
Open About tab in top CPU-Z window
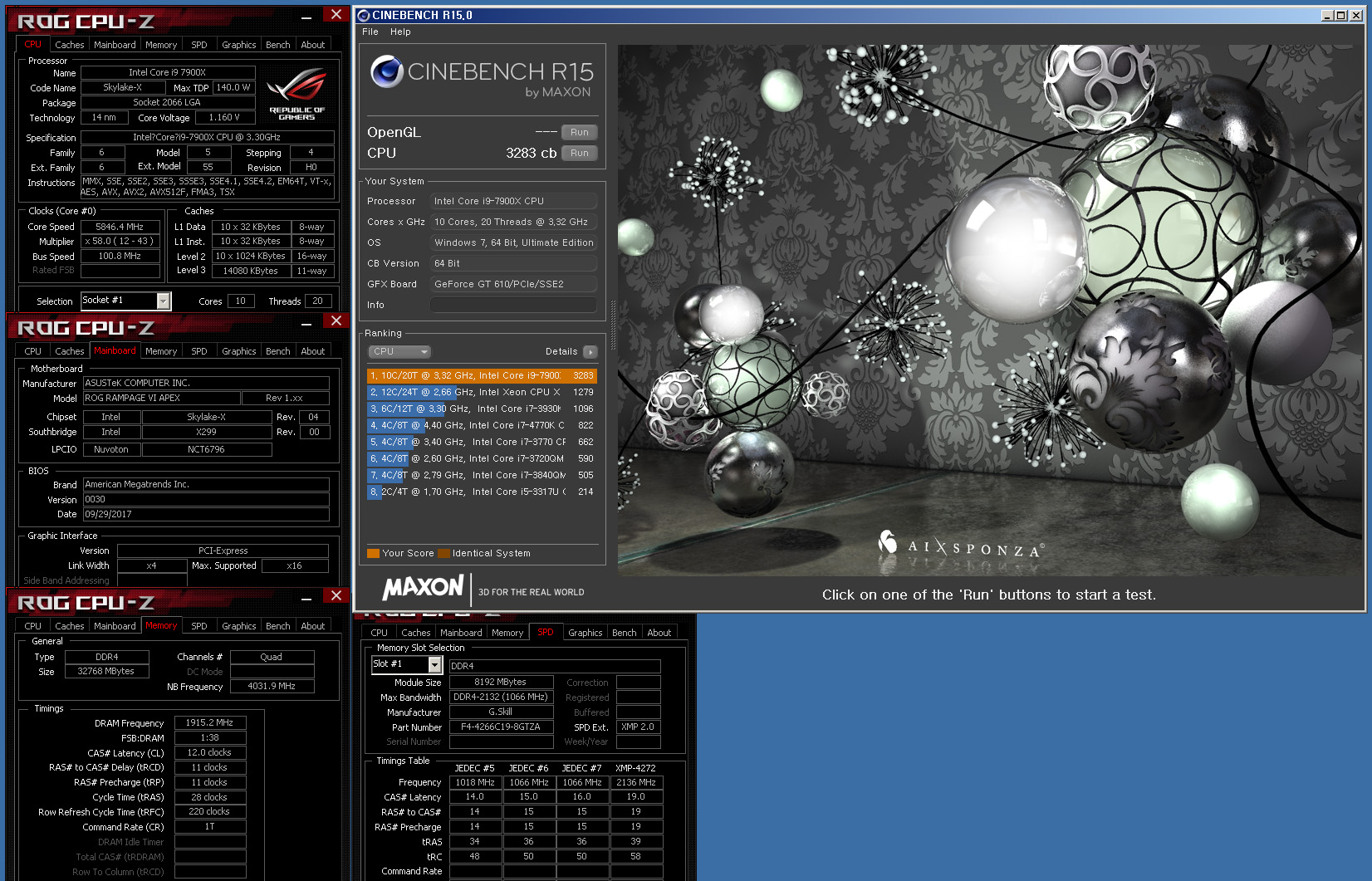(313, 45)
